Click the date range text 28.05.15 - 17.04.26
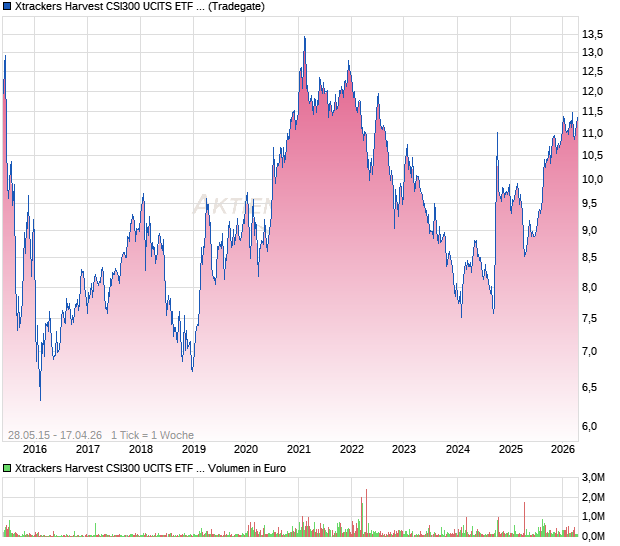Viewport: 620px width, 546px height. [x=55, y=435]
